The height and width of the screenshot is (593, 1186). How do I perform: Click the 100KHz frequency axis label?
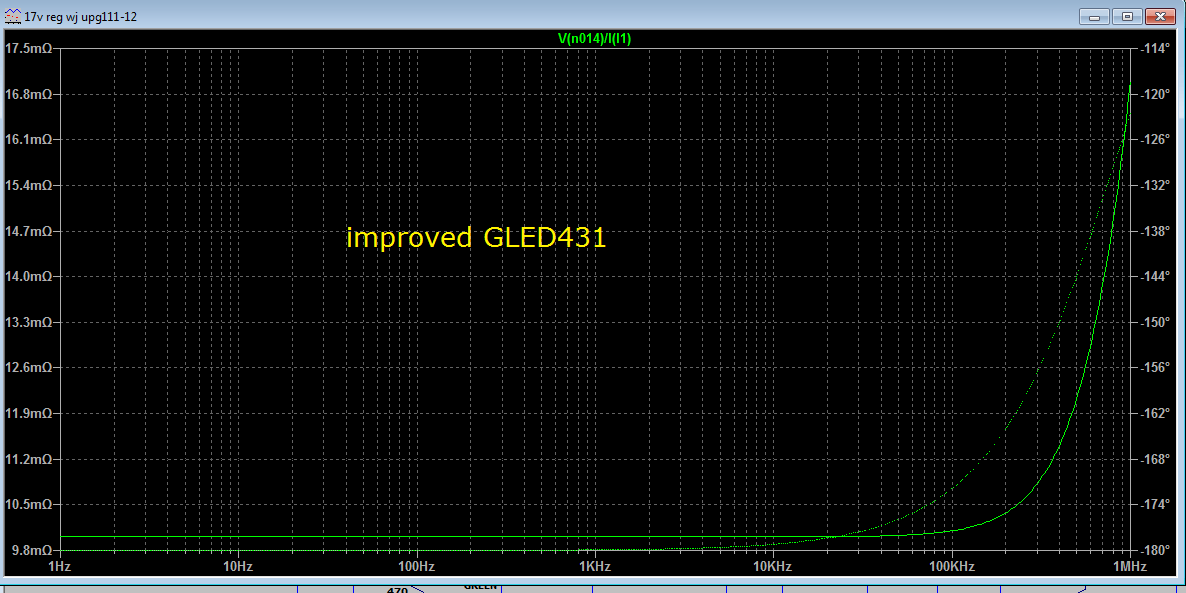(x=952, y=567)
